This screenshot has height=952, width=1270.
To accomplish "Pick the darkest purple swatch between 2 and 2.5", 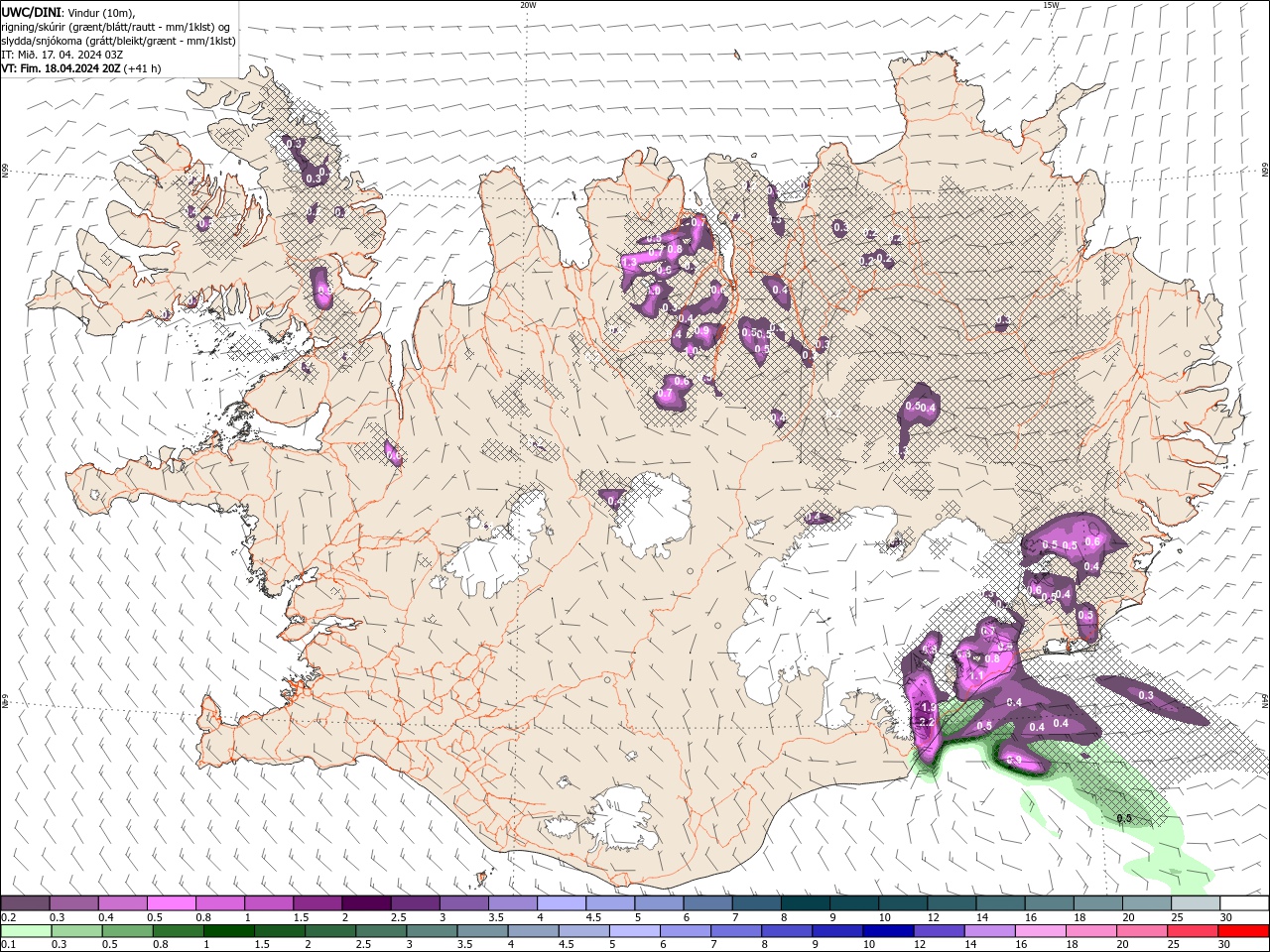I will tap(365, 903).
